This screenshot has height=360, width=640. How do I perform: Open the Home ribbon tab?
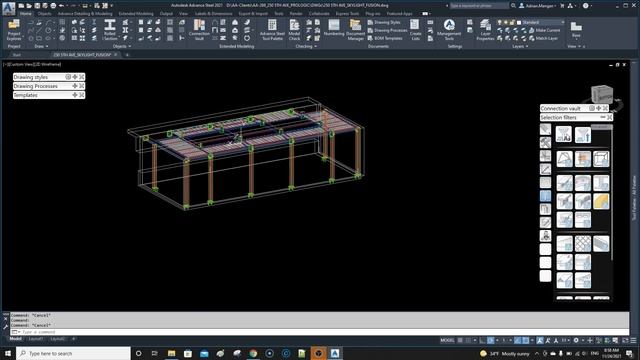(25, 13)
